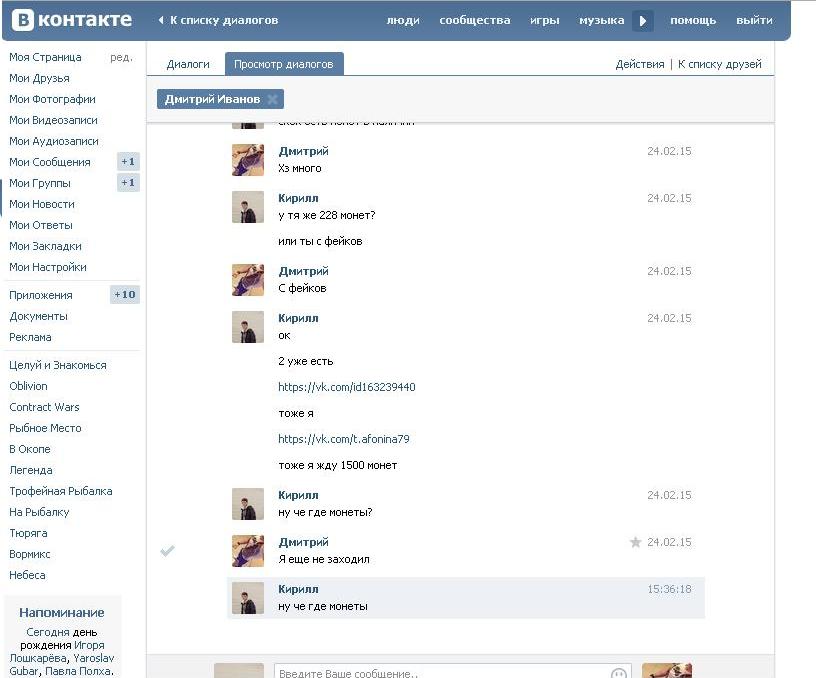
Task: Remove Дмитрий Иванов filter tag
Action: [x=272, y=99]
